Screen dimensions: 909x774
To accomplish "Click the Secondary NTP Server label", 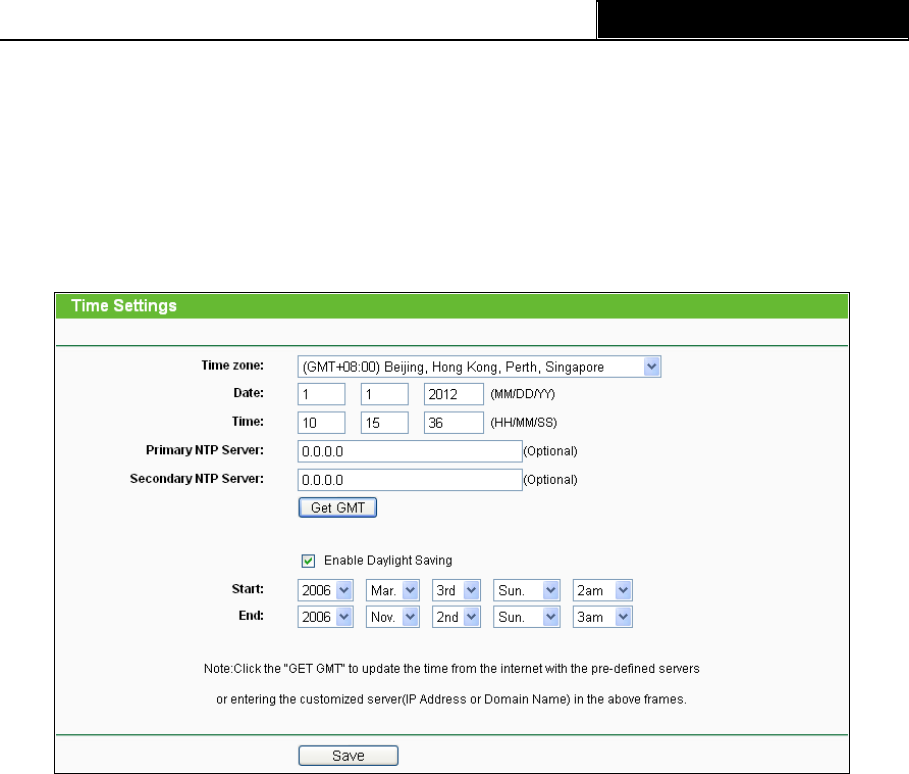I will coord(197,478).
